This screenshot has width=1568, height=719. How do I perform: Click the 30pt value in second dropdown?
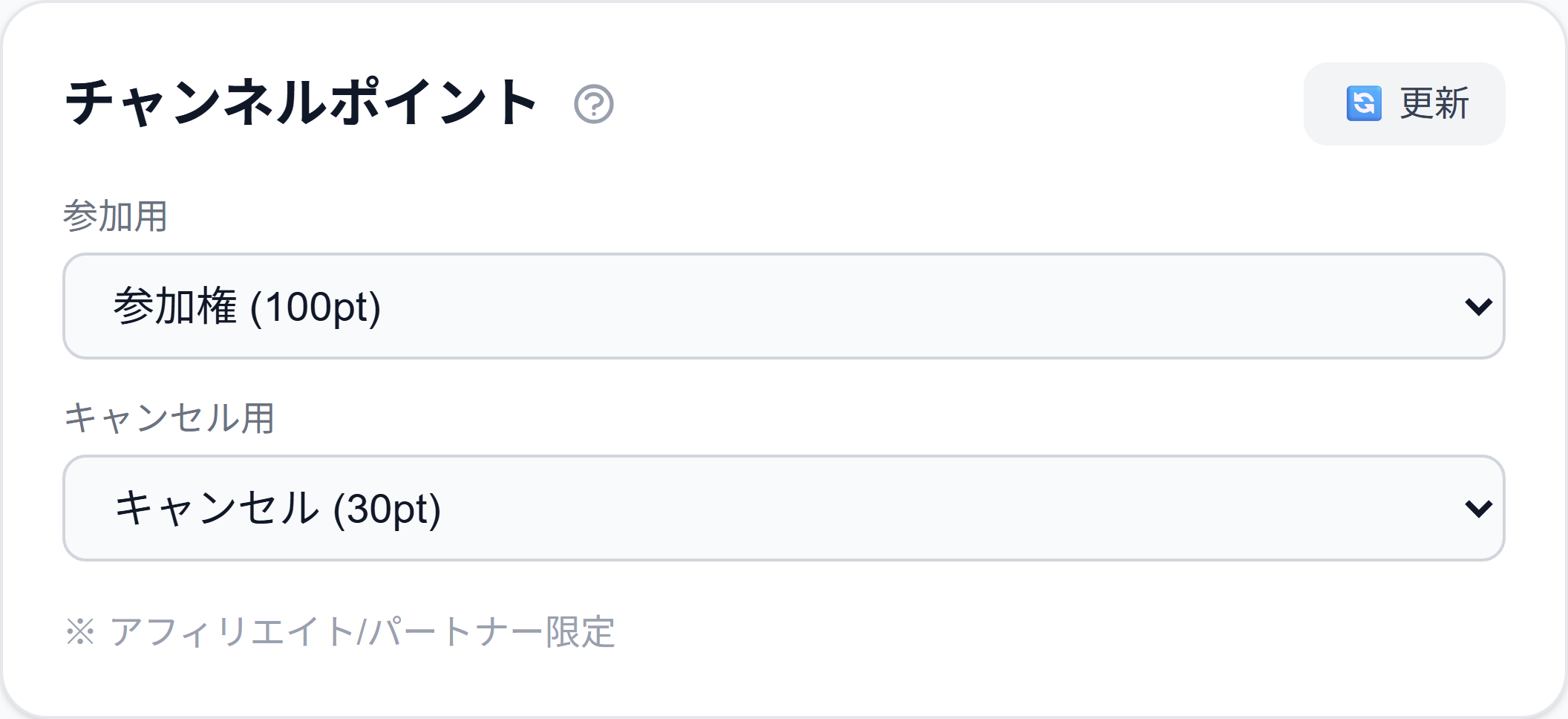point(388,510)
